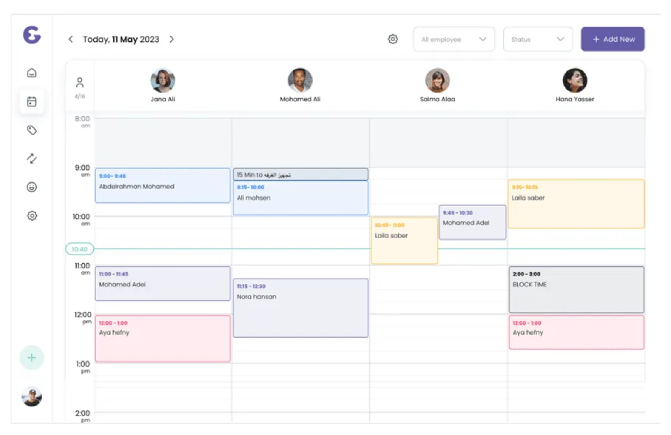Viewport: 671px width, 435px height.
Task: Select the calendar icon in sidebar
Action: [x=32, y=101]
